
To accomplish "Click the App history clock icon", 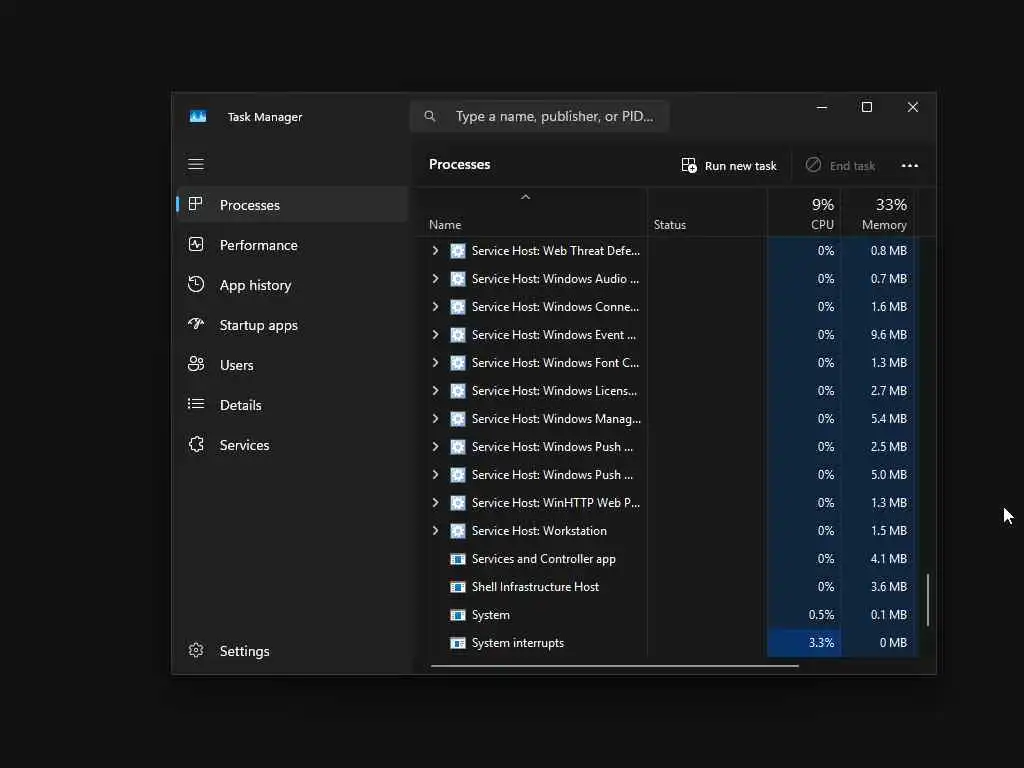I will [196, 284].
